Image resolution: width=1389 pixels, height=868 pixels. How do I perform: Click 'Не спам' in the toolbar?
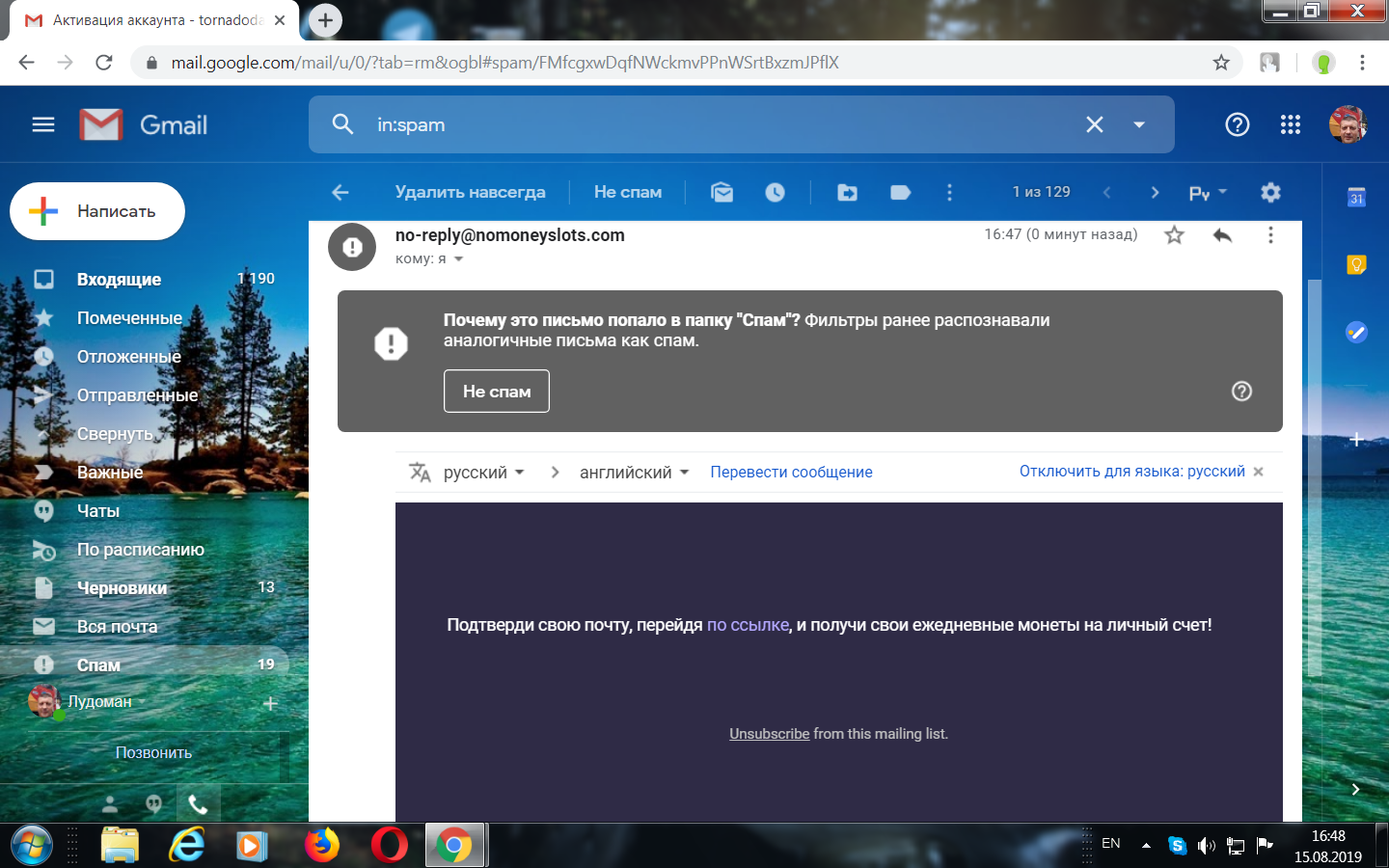click(x=628, y=192)
